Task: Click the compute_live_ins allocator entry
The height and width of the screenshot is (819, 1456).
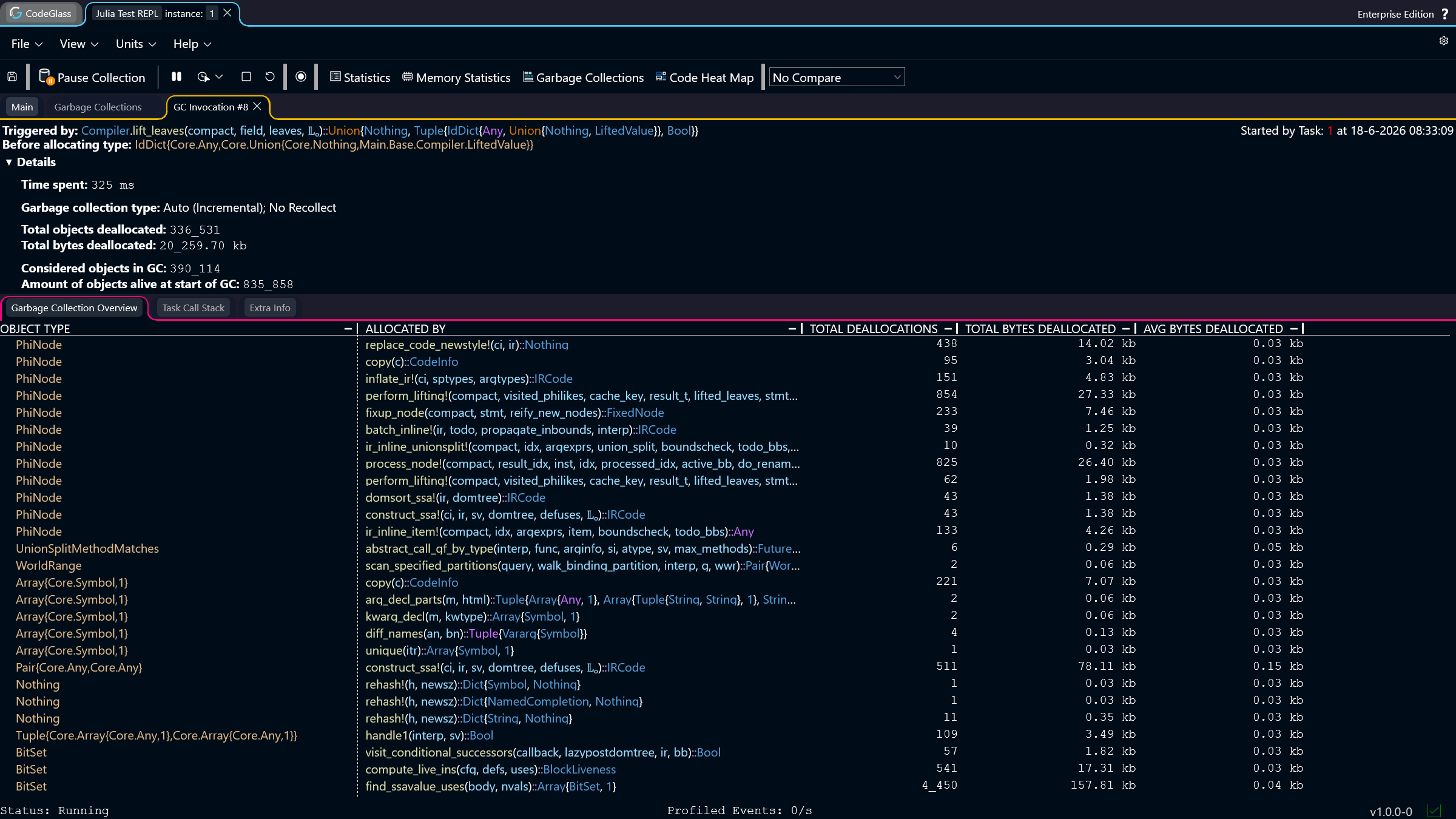Action: pos(490,769)
